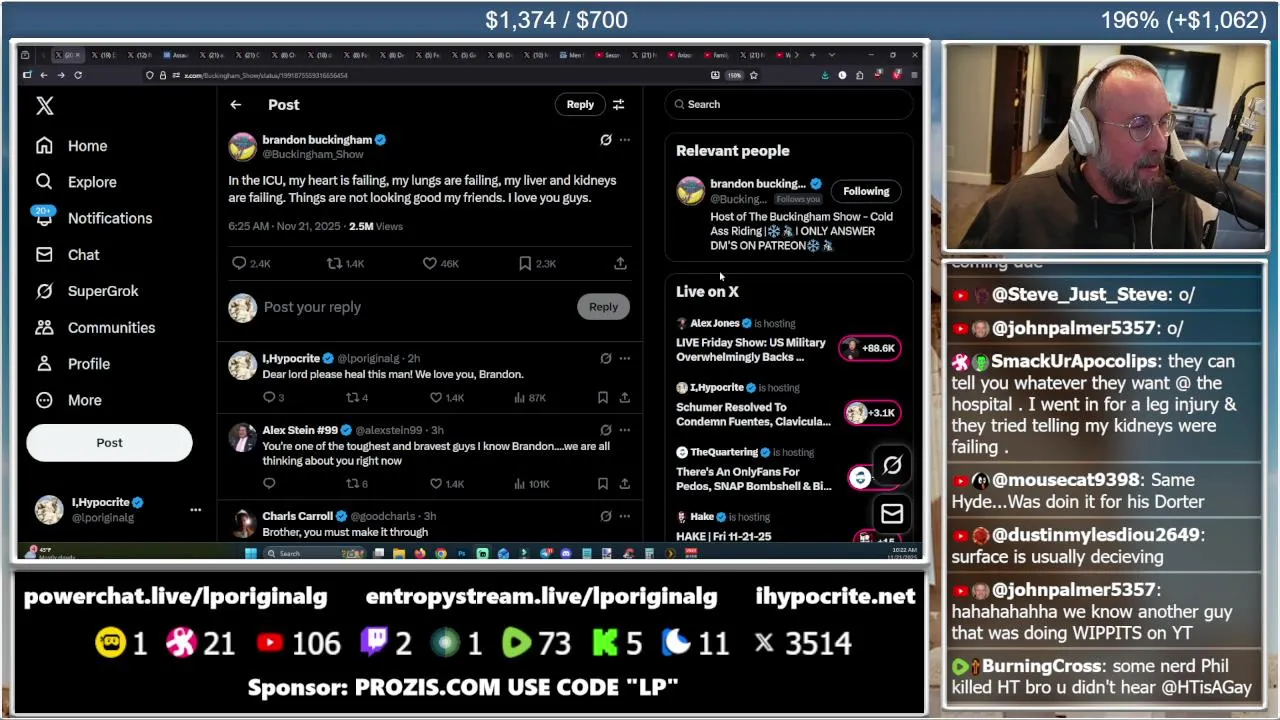The height and width of the screenshot is (720, 1280).
Task: Click the Windows Start button in taskbar
Action: pos(250,553)
